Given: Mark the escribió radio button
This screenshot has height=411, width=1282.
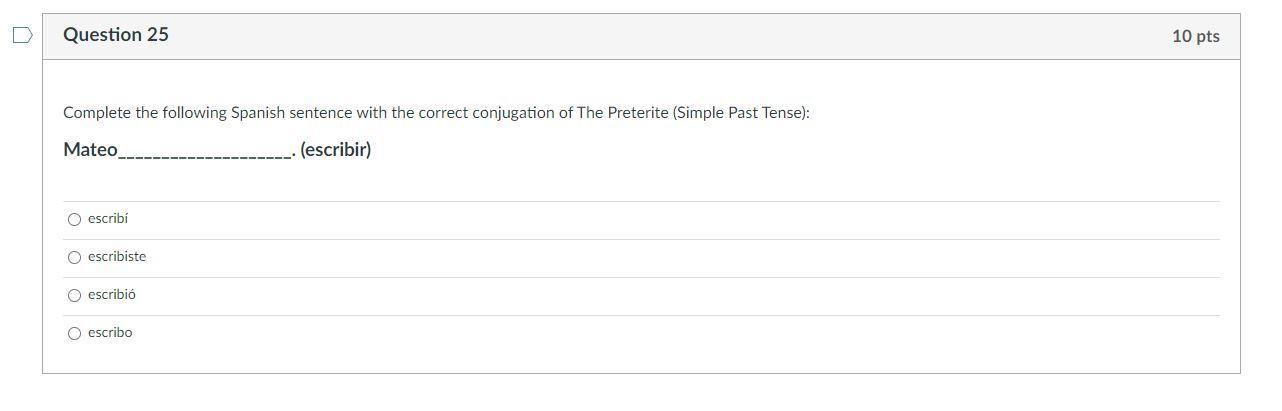Looking at the screenshot, I should (74, 296).
